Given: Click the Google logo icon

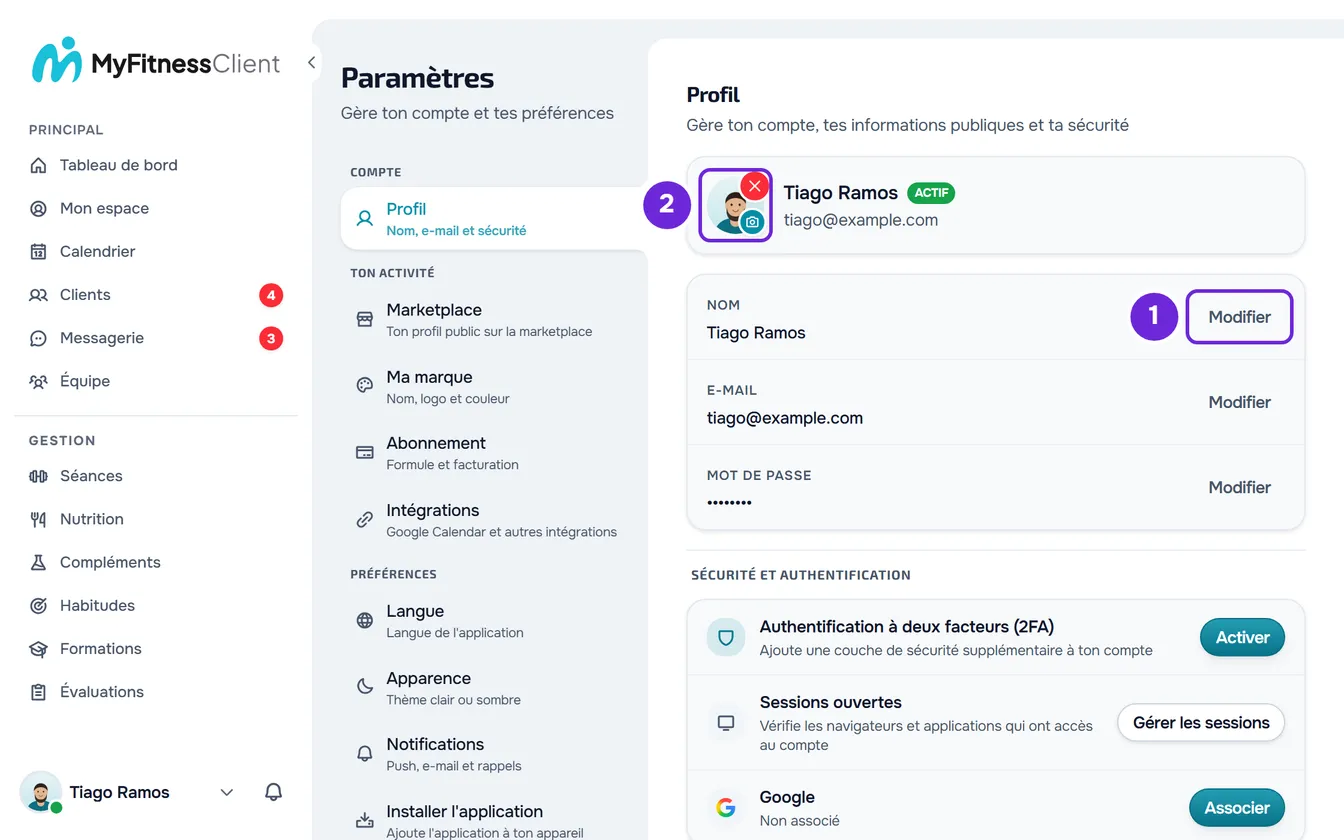Looking at the screenshot, I should coord(726,808).
